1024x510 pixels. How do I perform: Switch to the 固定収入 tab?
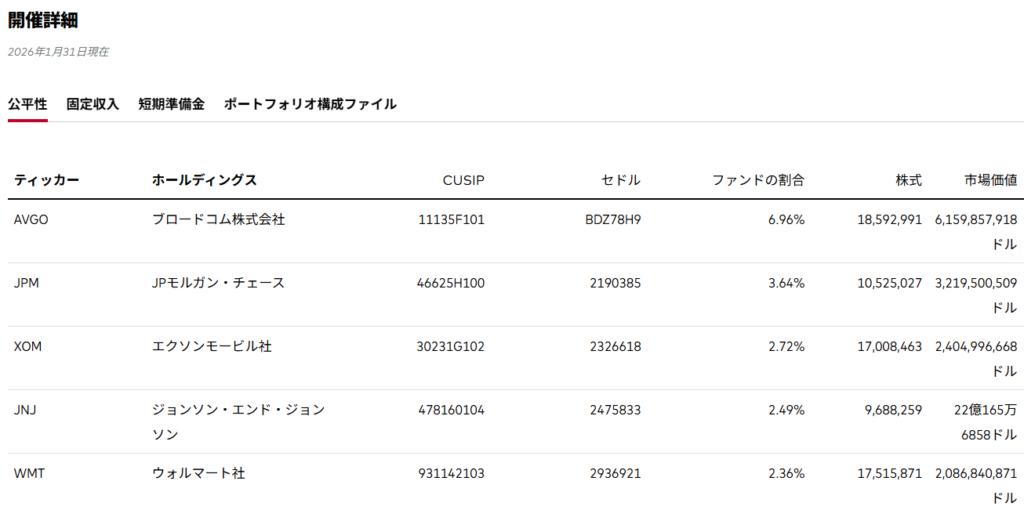pos(92,104)
